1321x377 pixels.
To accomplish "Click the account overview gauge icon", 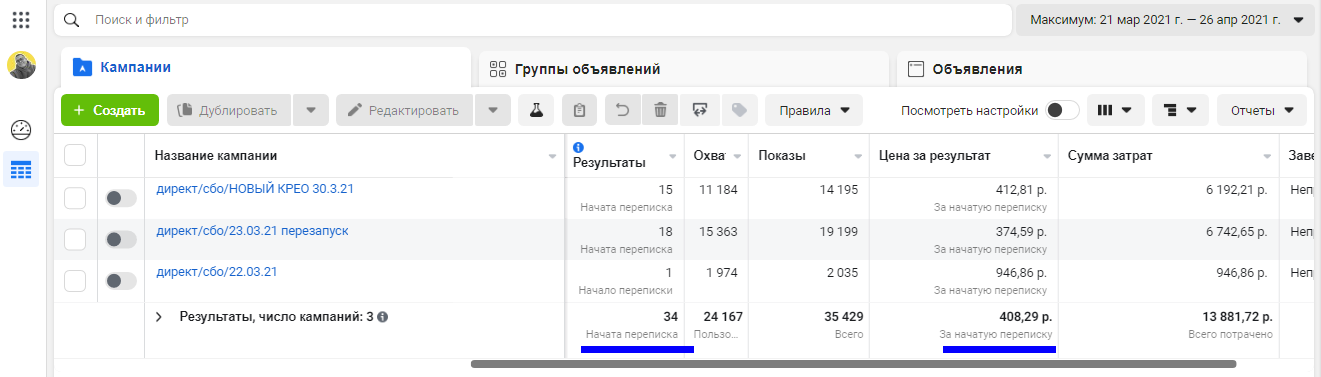I will pos(21,130).
